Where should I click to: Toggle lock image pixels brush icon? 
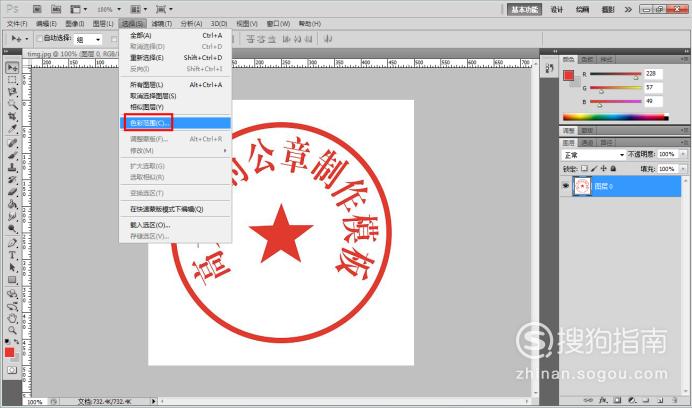click(594, 169)
